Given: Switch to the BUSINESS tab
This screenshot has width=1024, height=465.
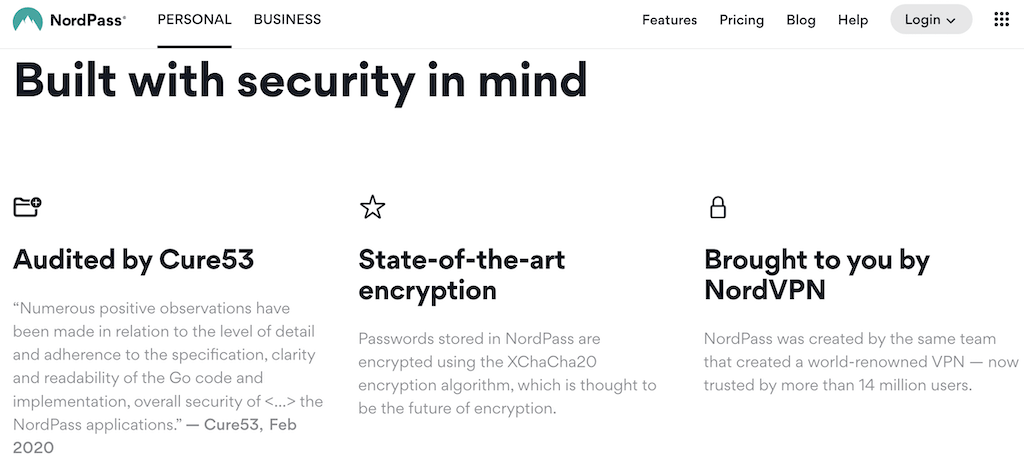Looking at the screenshot, I should (x=287, y=20).
